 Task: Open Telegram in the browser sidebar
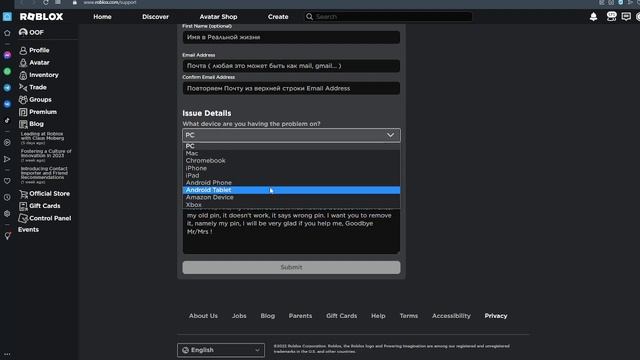7,88
